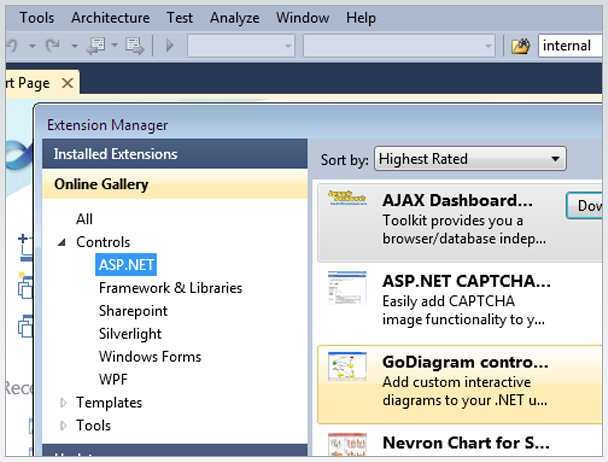Open the Tools menu
This screenshot has height=462, width=608.
(x=37, y=18)
